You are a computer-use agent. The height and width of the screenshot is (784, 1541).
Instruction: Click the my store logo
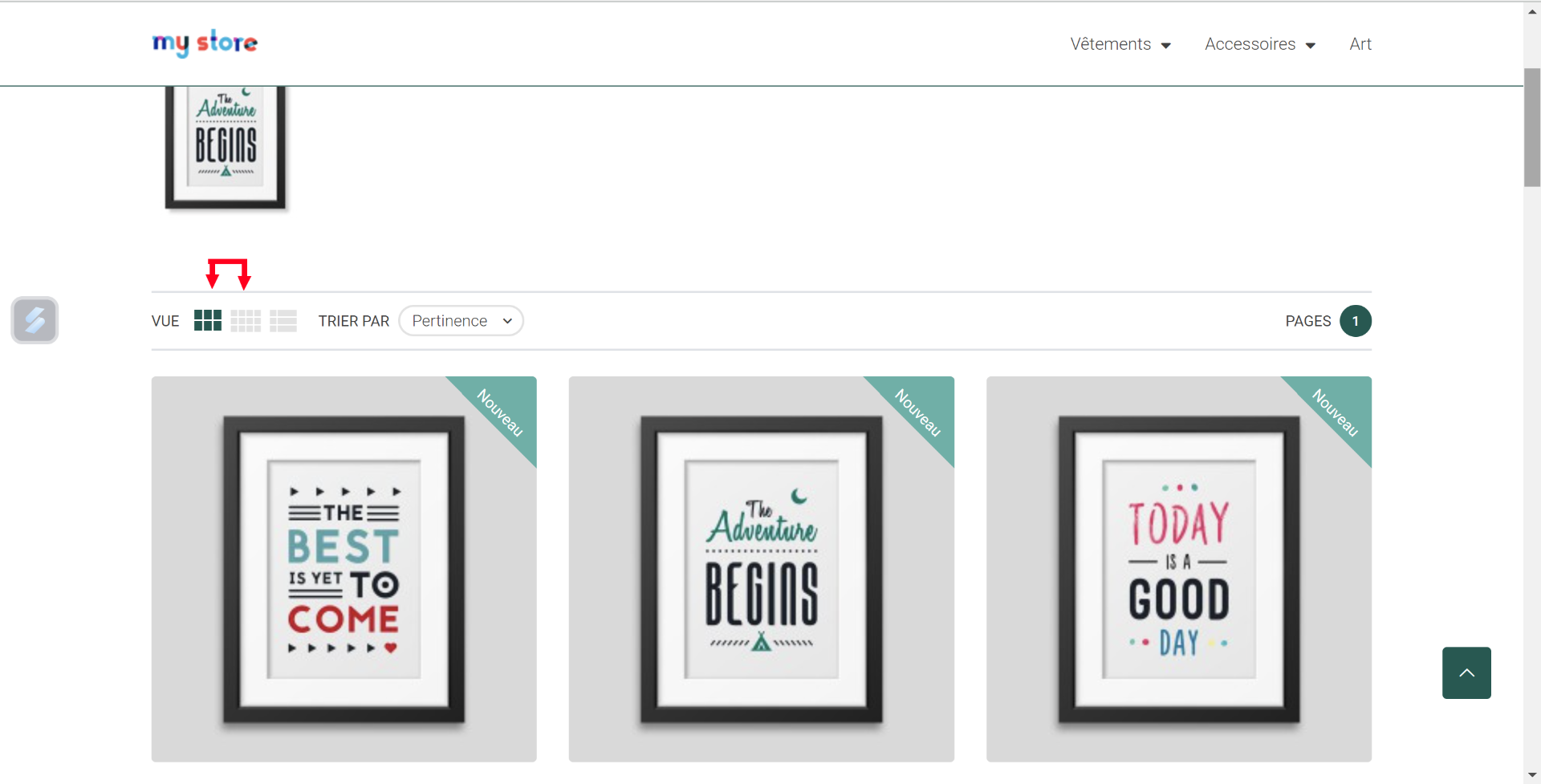205,43
